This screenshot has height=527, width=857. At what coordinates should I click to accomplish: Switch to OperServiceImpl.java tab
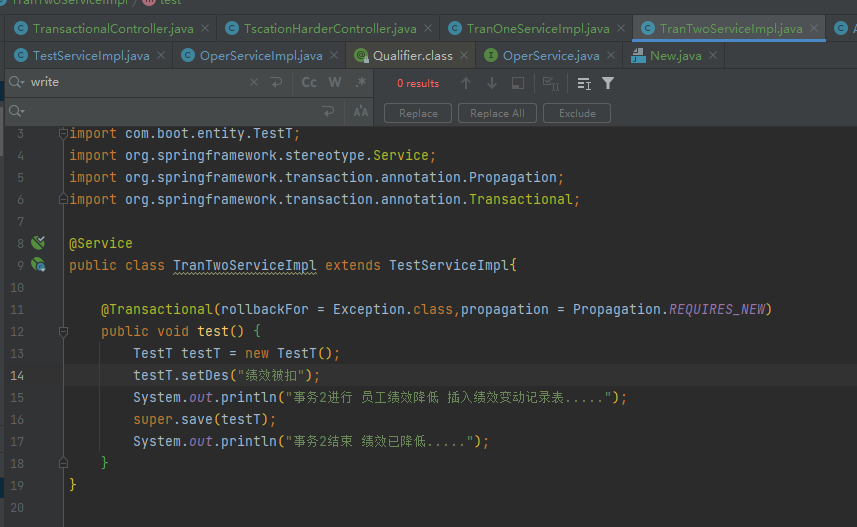point(261,56)
